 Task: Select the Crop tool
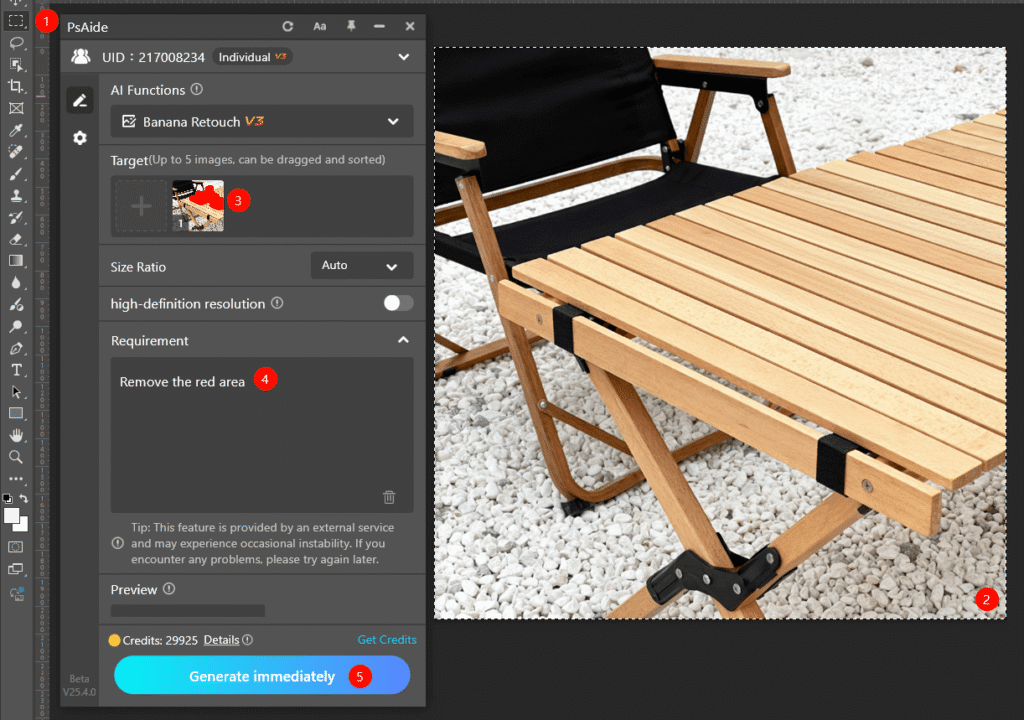14,86
